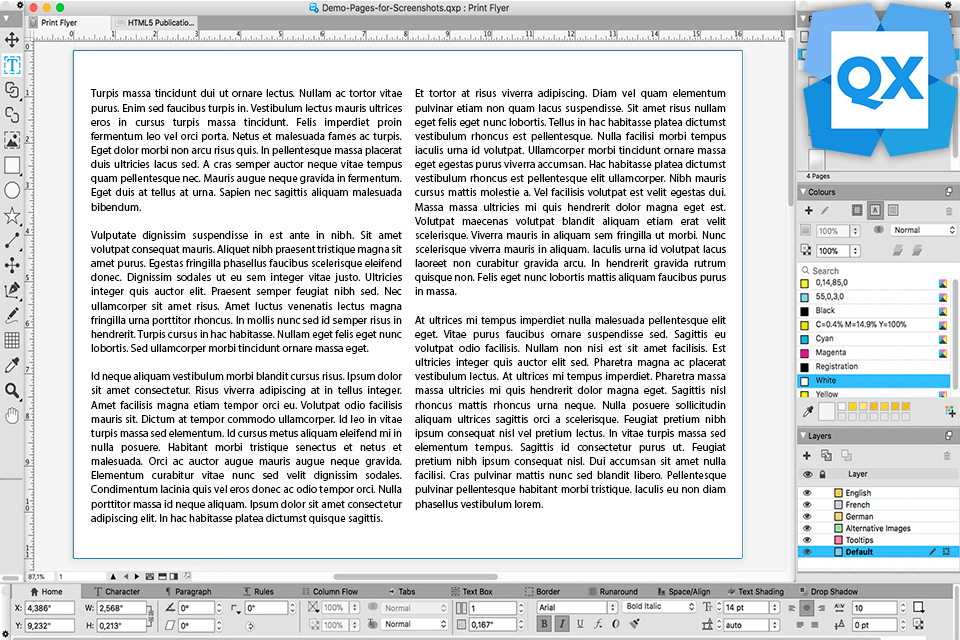
Task: Toggle Bold text style button
Action: 544,624
